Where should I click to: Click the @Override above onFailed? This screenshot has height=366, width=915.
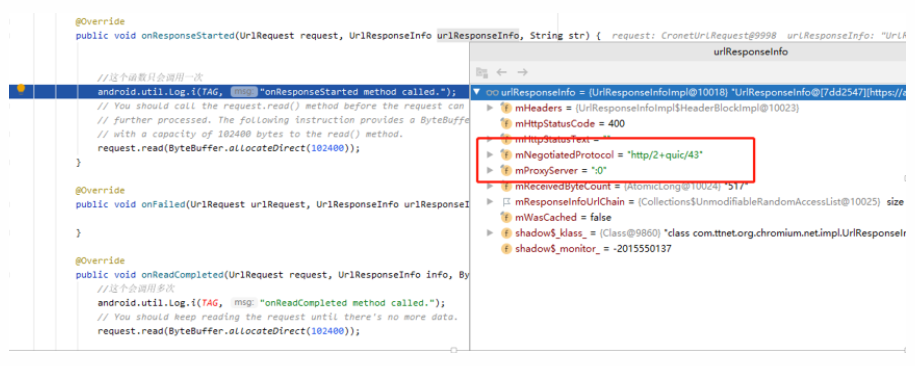click(x=100, y=190)
